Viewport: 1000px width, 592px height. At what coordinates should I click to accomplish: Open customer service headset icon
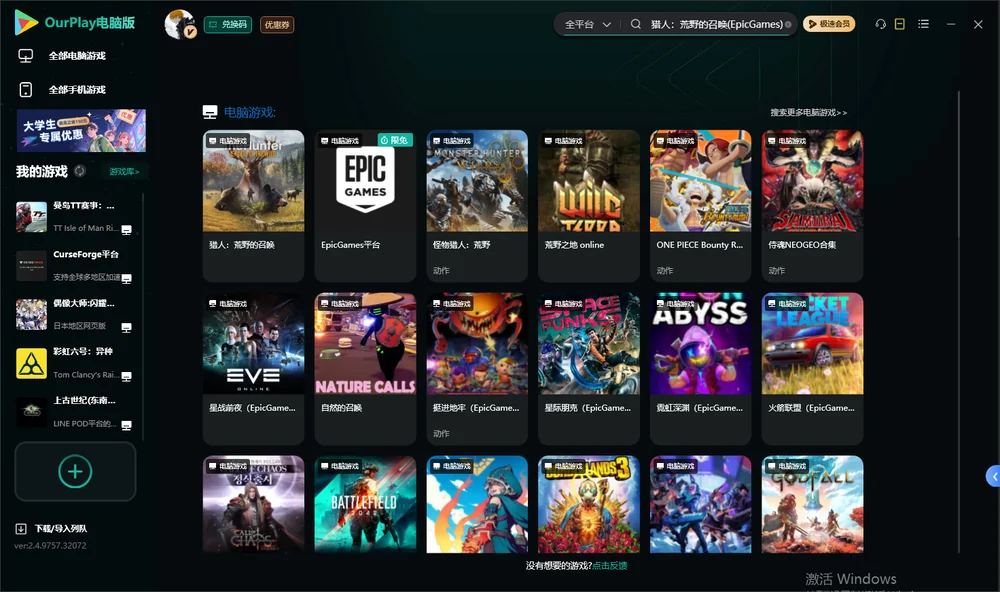click(881, 24)
